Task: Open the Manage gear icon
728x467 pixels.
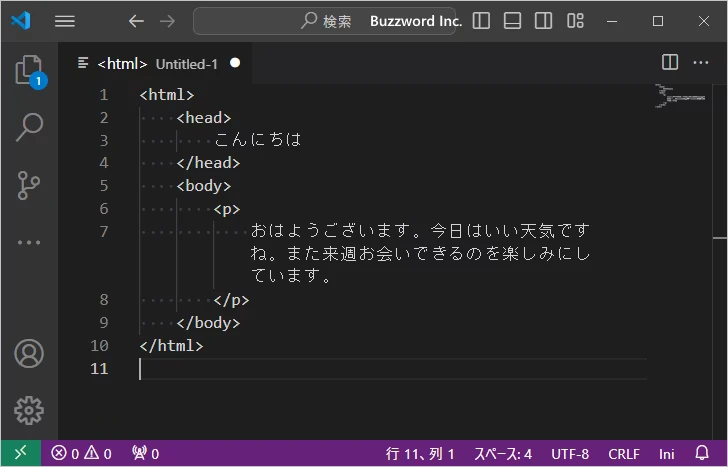Action: 29,410
